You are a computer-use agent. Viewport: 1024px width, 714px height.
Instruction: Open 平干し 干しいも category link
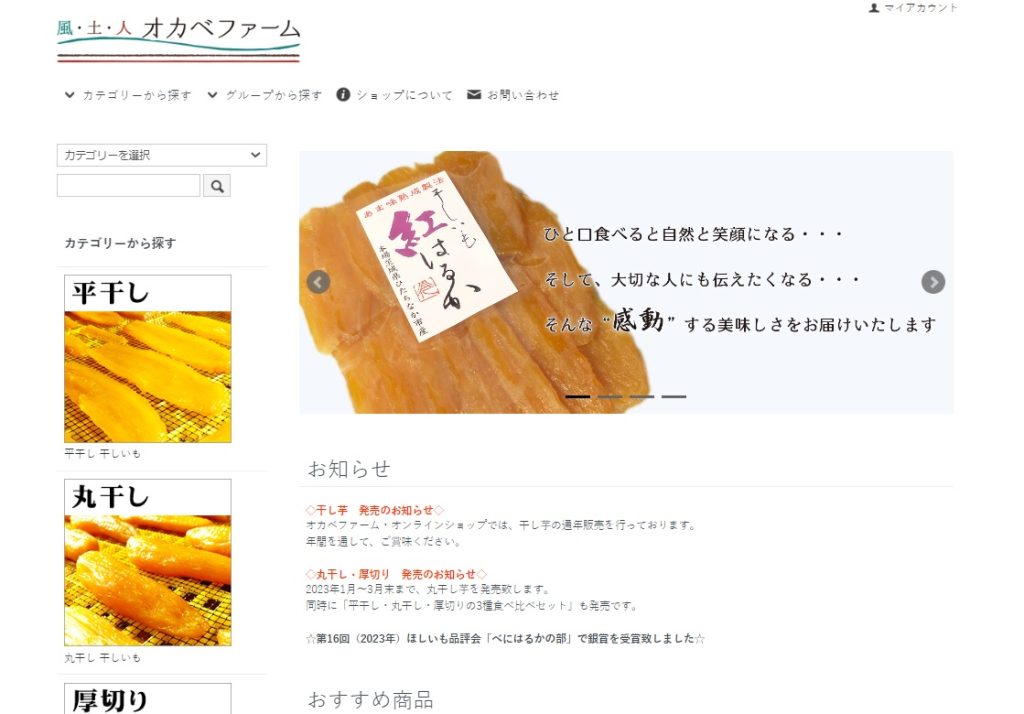(103, 453)
